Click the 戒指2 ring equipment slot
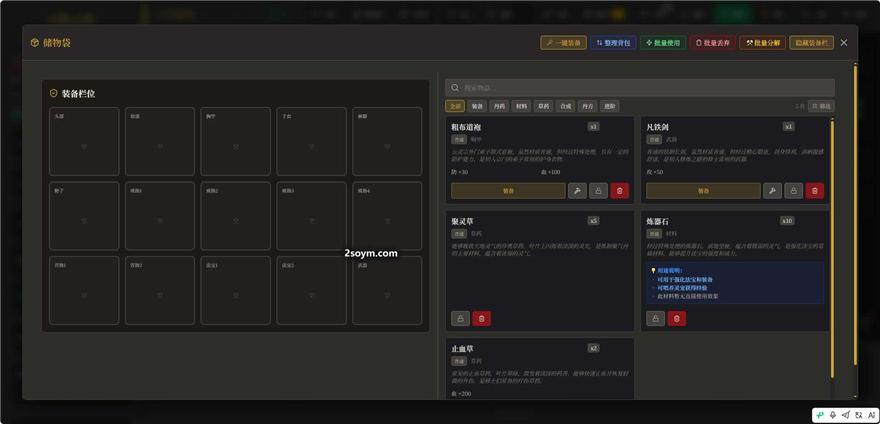The width and height of the screenshot is (880, 424). (236, 216)
